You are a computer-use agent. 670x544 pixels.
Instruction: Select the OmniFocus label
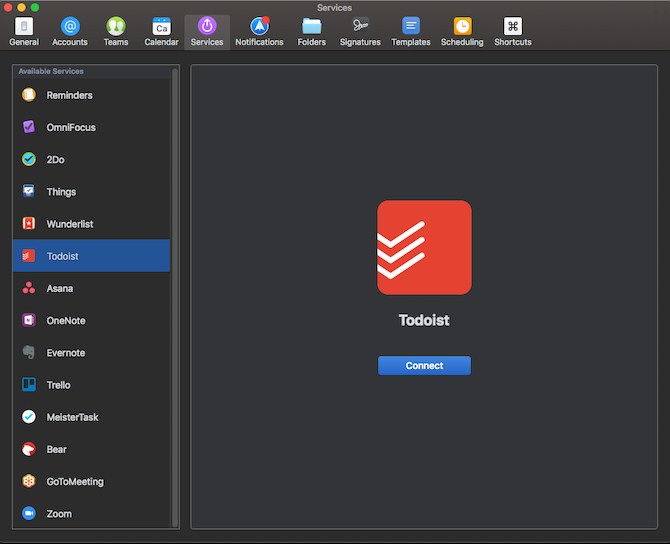click(71, 127)
